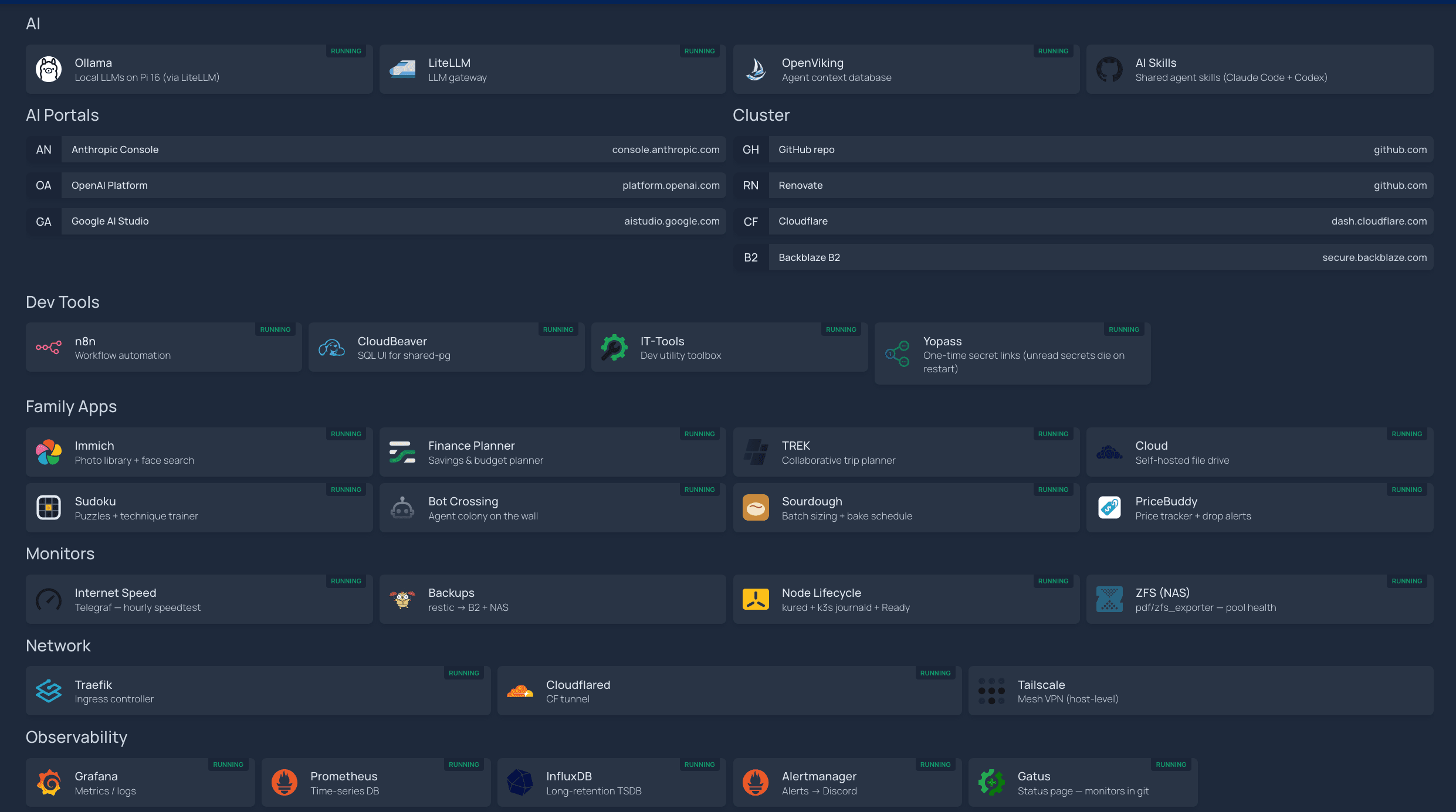The image size is (1456, 812).
Task: Click the Internet Speed gauge icon
Action: [49, 600]
